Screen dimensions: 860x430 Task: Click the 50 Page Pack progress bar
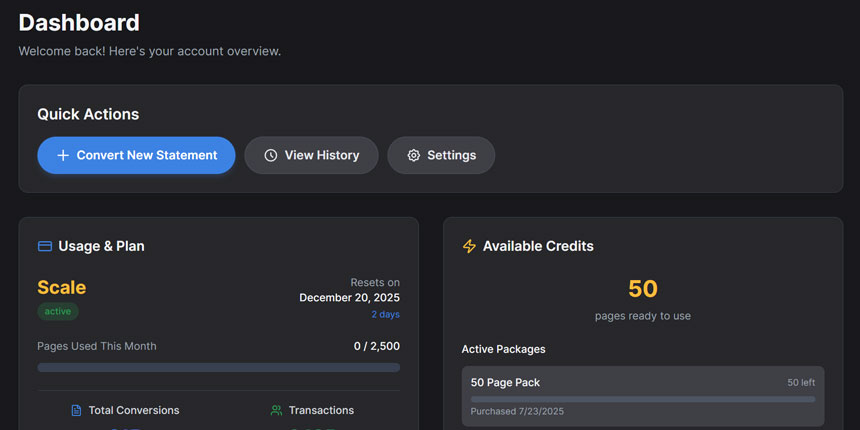(643, 399)
